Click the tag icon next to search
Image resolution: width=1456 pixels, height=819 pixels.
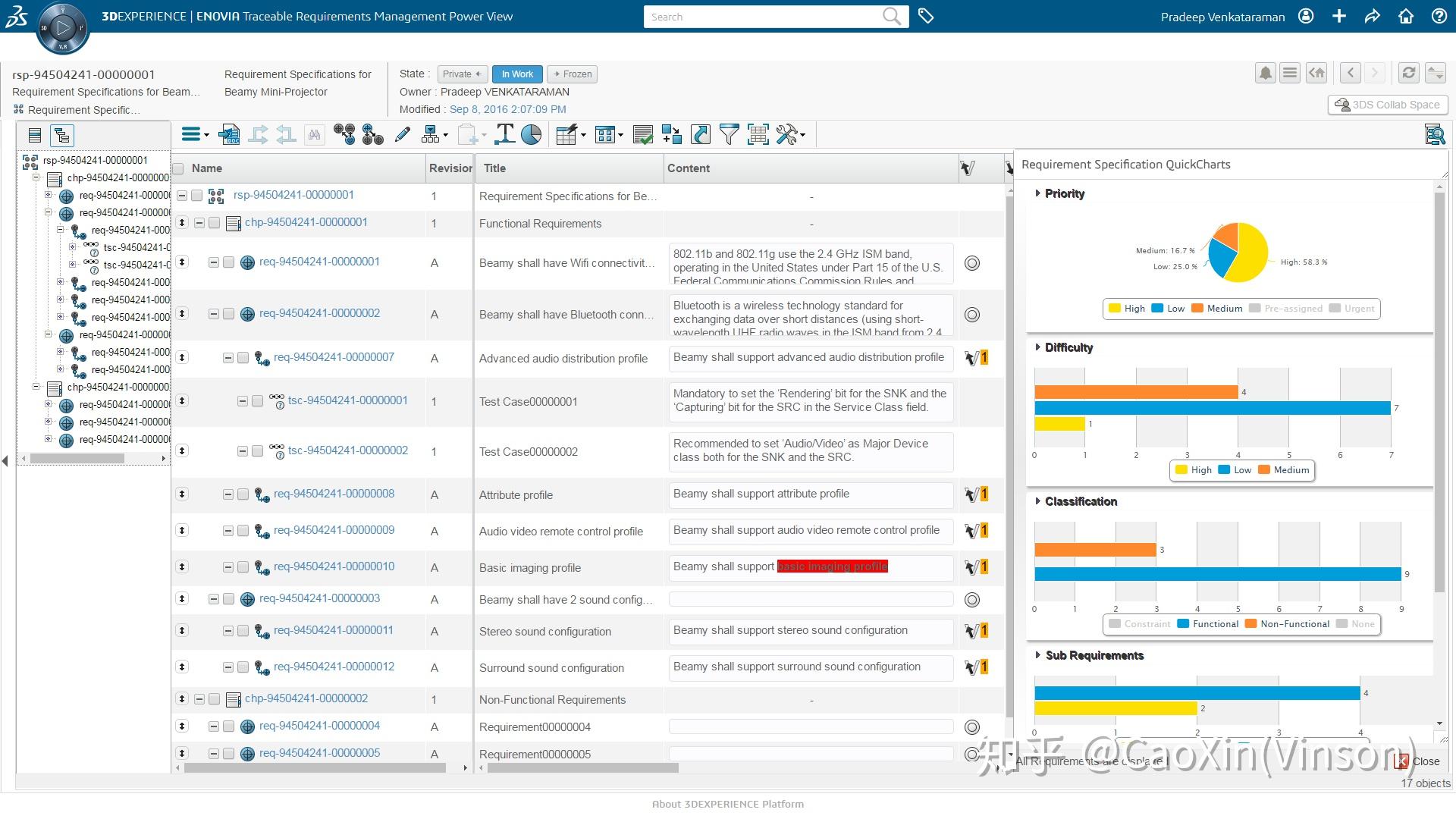pos(925,16)
